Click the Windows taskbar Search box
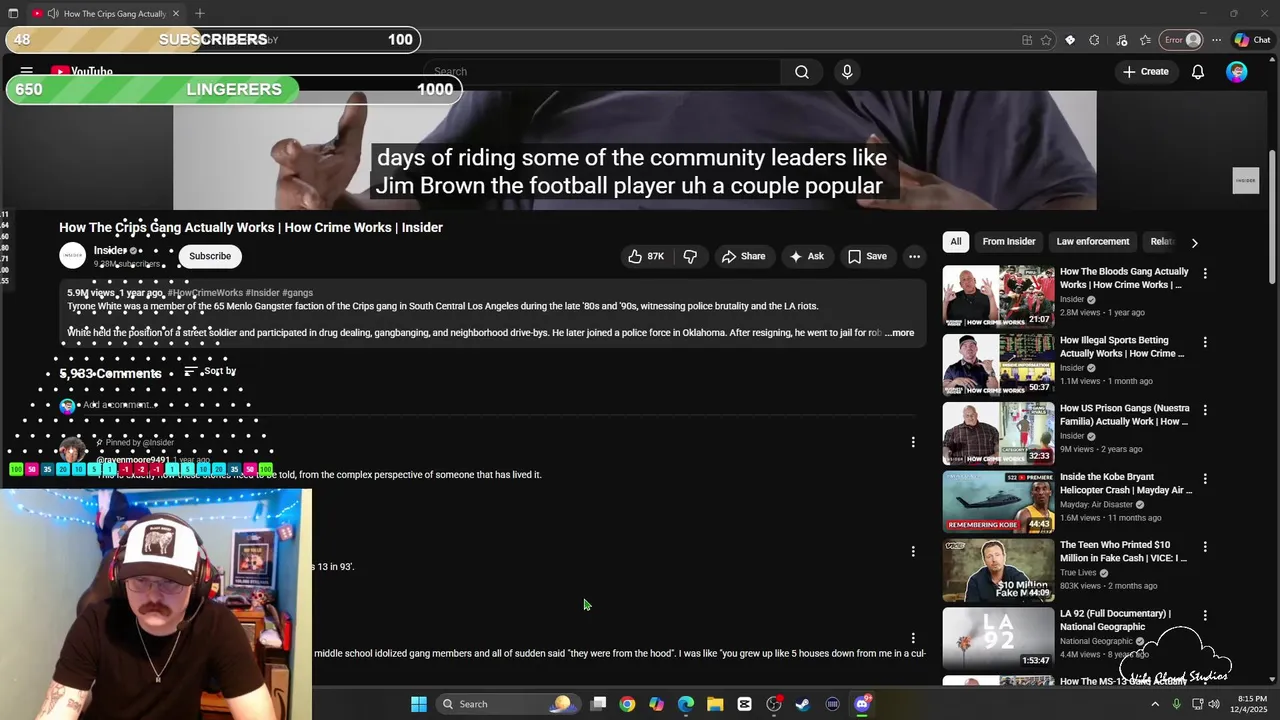Image resolution: width=1280 pixels, height=720 pixels. click(x=507, y=704)
